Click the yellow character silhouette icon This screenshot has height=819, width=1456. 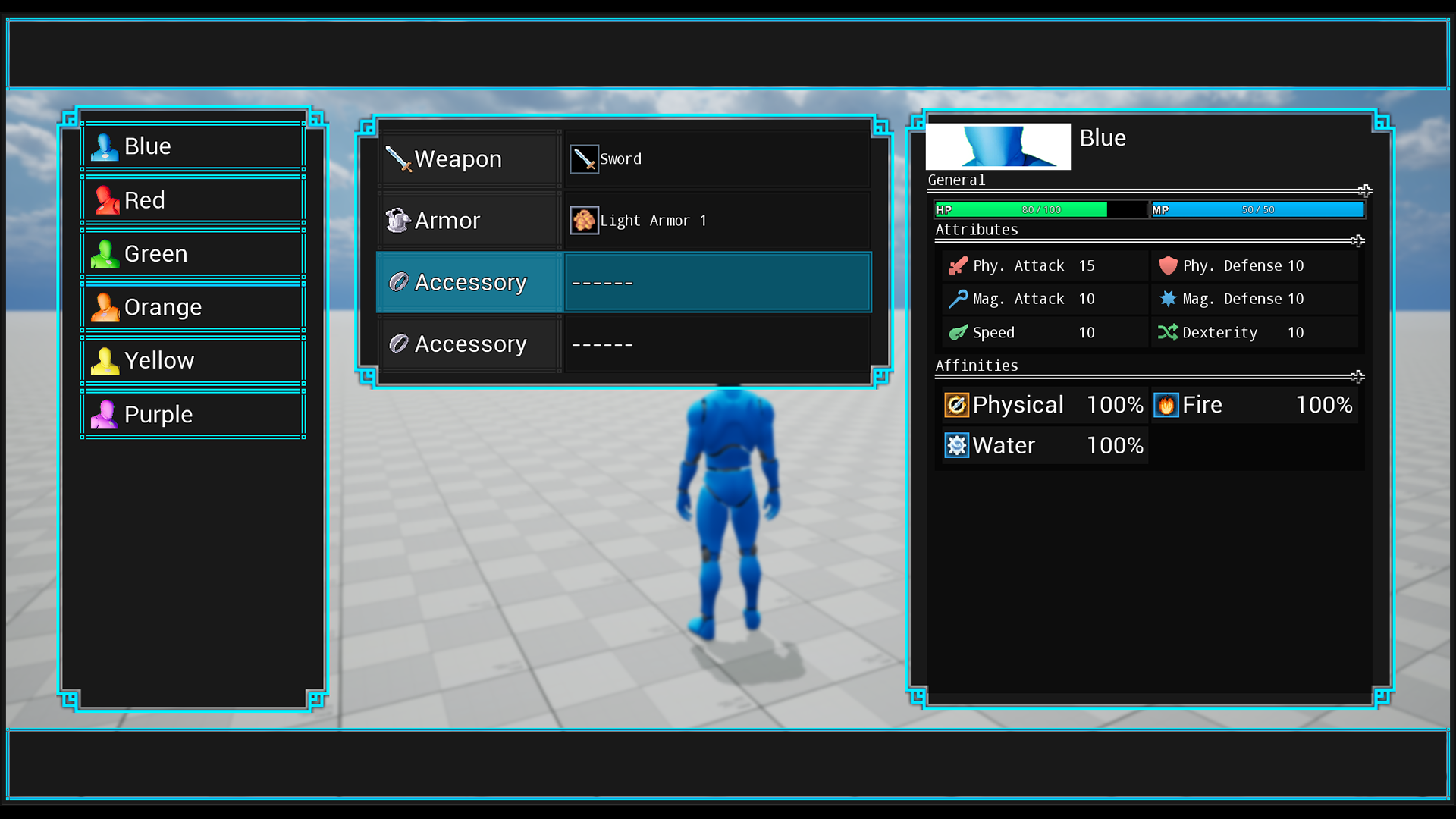point(105,361)
